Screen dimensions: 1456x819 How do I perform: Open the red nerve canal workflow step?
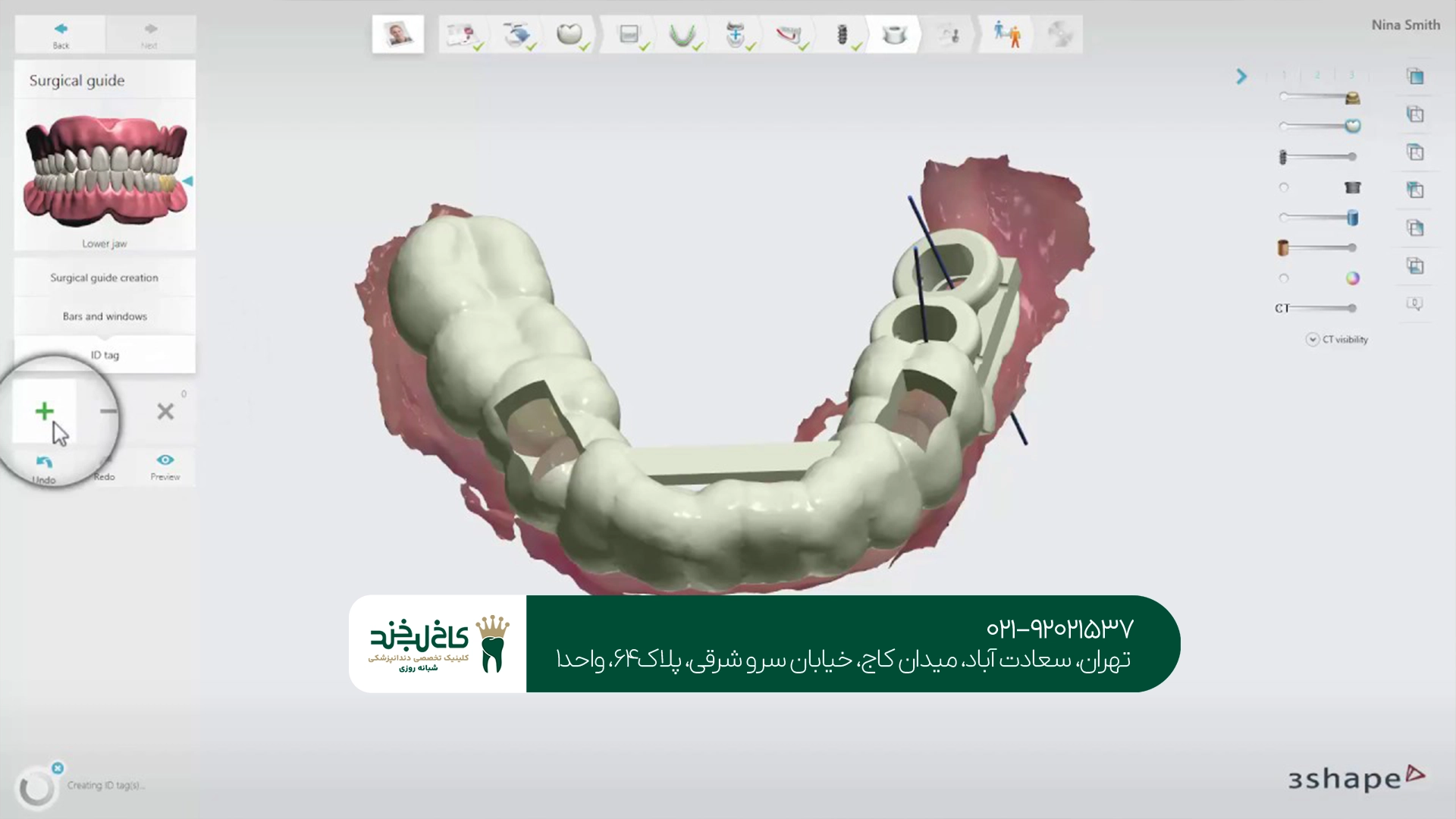coord(789,35)
